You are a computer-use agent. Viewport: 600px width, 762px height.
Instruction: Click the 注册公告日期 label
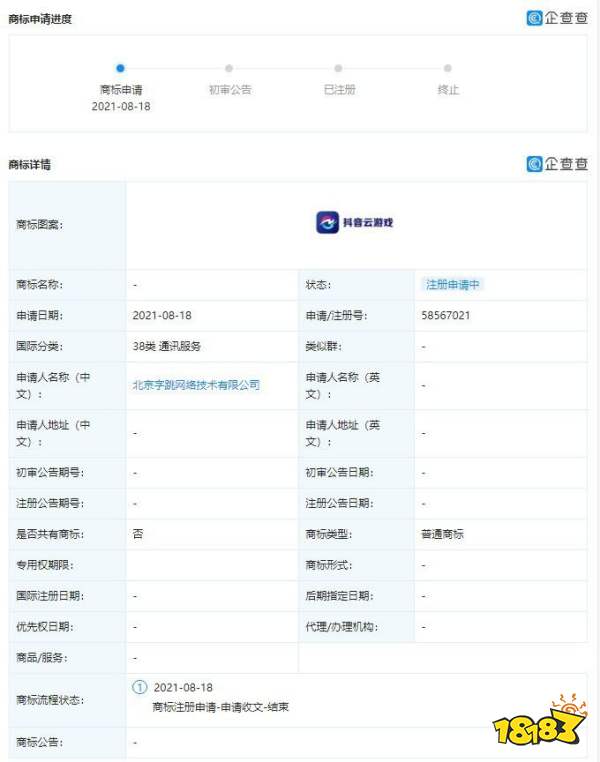(339, 503)
